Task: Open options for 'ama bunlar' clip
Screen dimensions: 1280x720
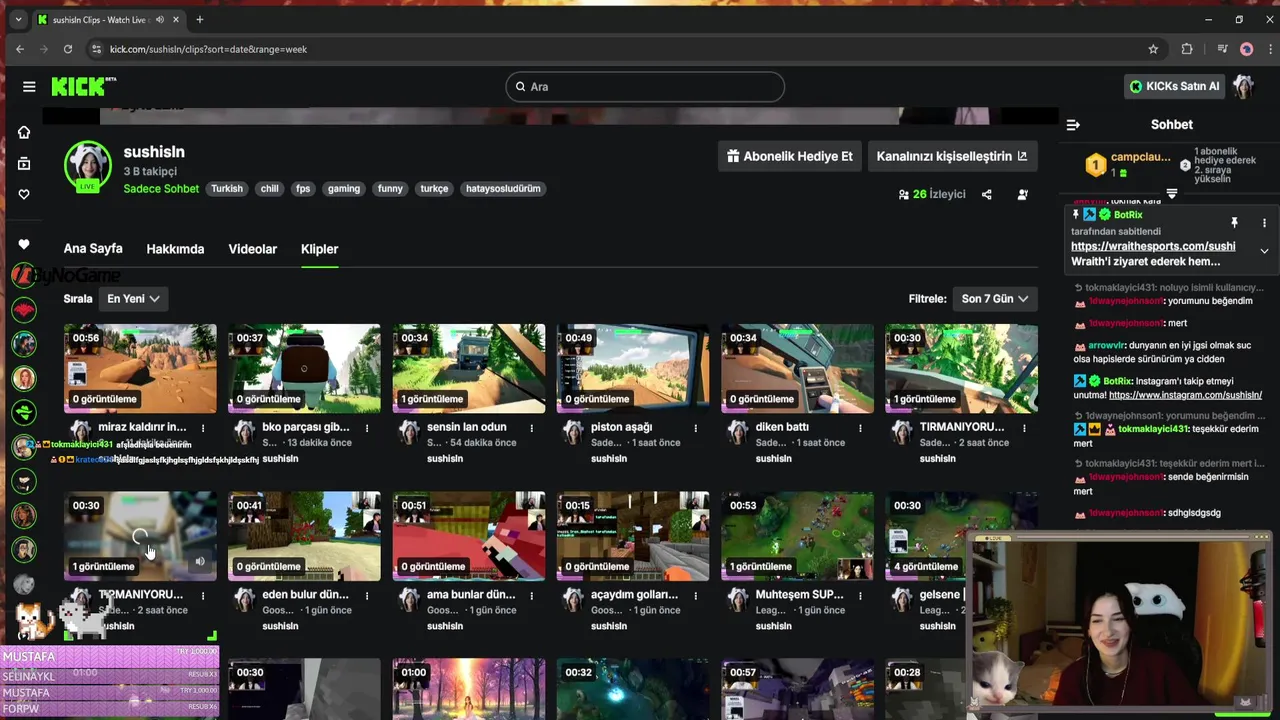Action: coord(531,595)
